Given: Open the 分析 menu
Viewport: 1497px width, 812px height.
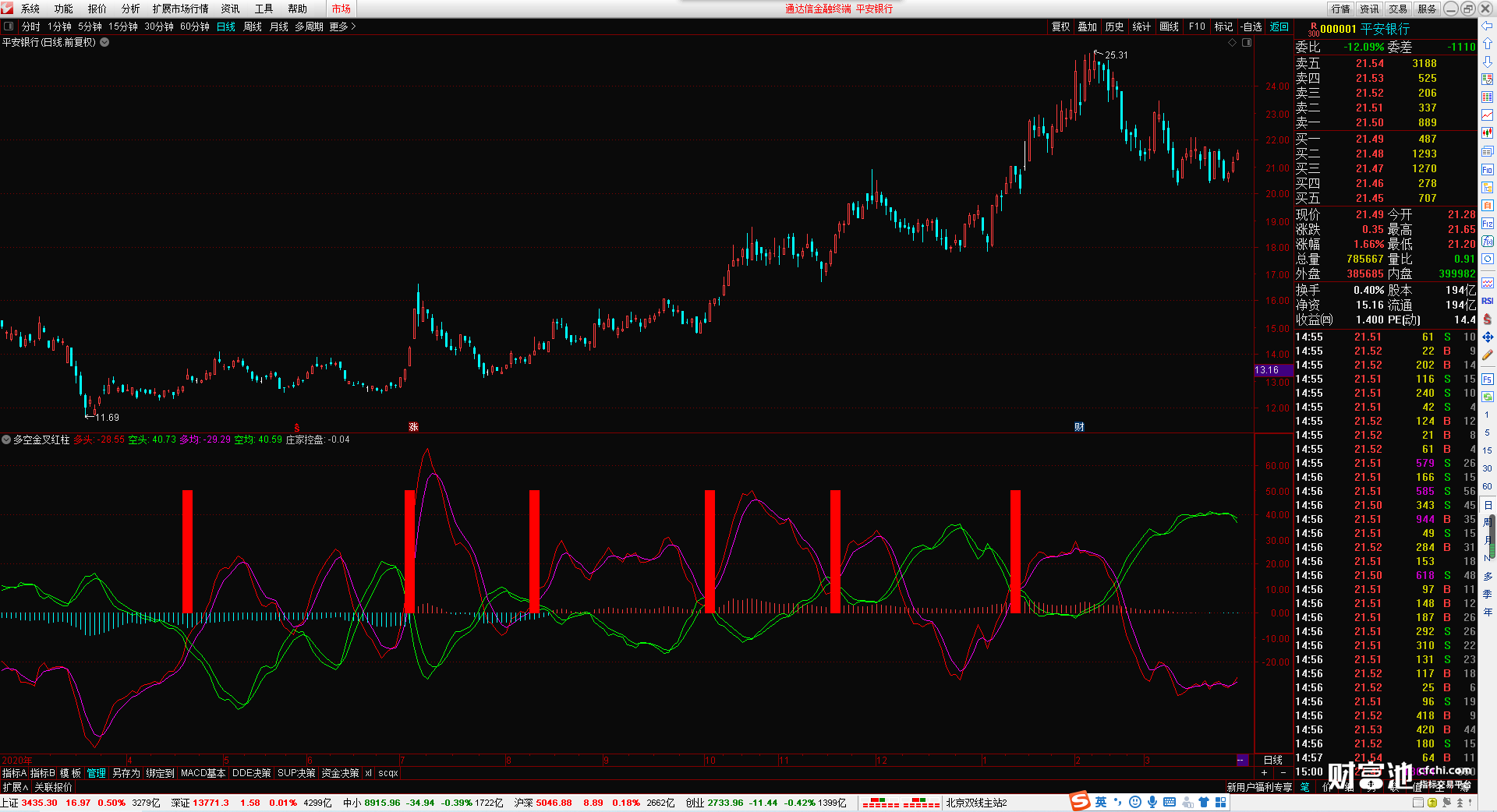Looking at the screenshot, I should click(x=131, y=9).
